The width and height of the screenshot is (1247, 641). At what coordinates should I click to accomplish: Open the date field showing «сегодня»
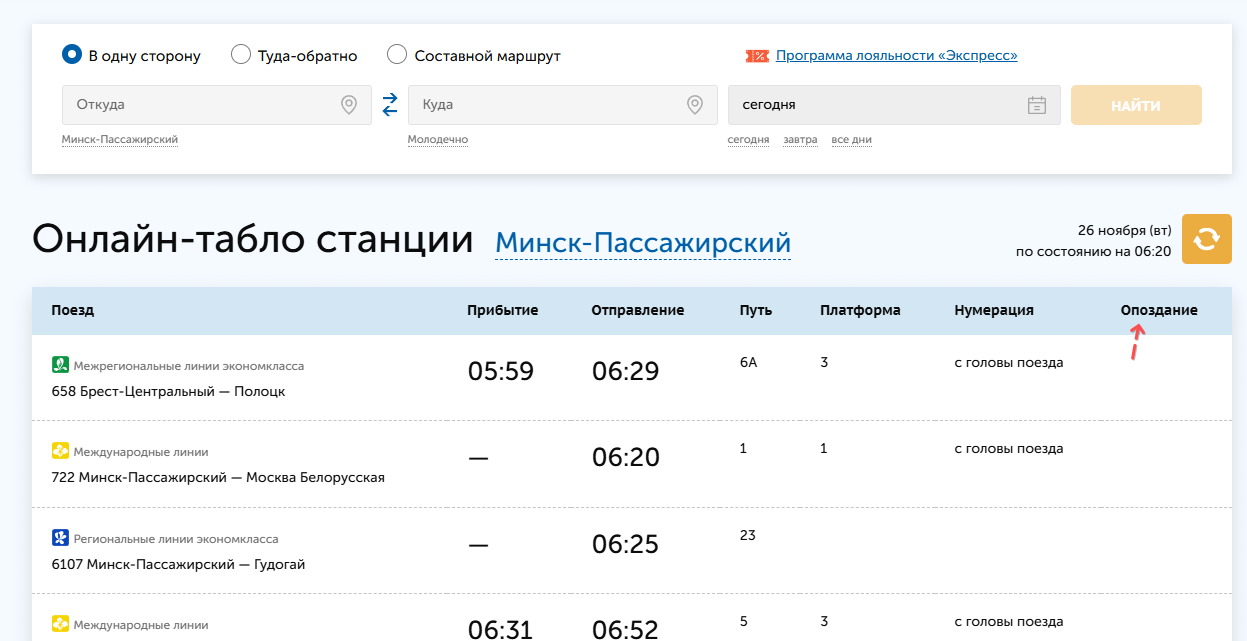pos(894,105)
